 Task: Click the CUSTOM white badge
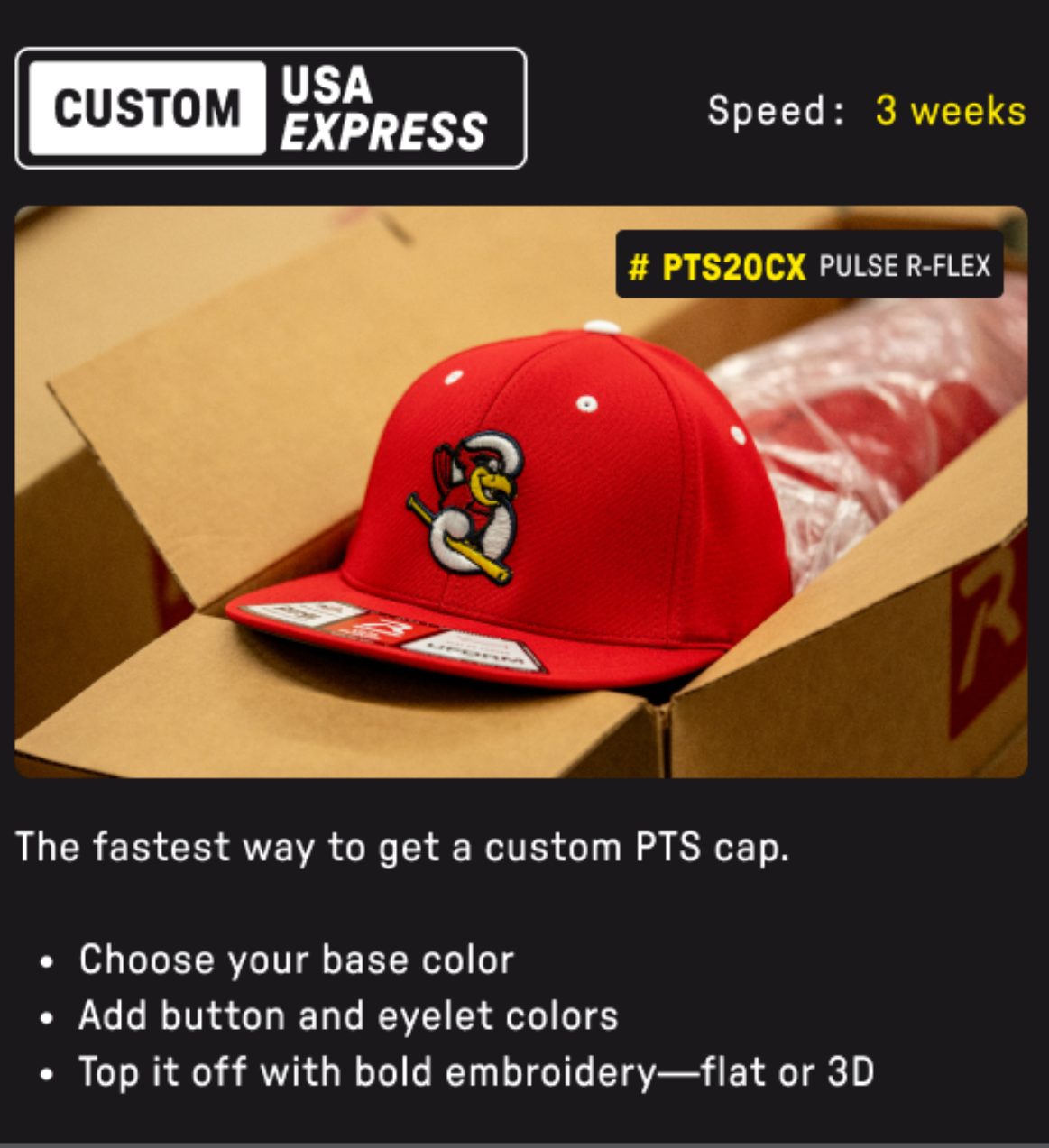pyautogui.click(x=147, y=108)
